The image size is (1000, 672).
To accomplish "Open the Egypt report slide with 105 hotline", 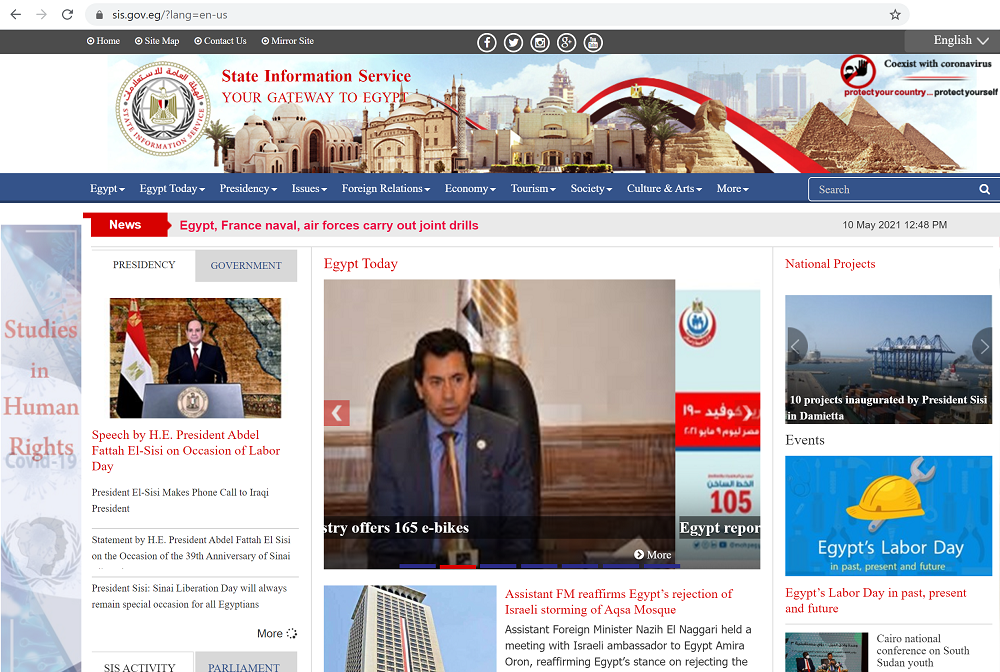I will (x=718, y=428).
